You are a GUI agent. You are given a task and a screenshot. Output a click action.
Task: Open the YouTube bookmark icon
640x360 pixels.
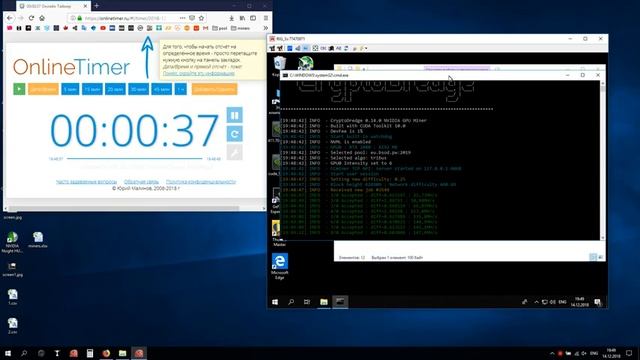tap(103, 28)
